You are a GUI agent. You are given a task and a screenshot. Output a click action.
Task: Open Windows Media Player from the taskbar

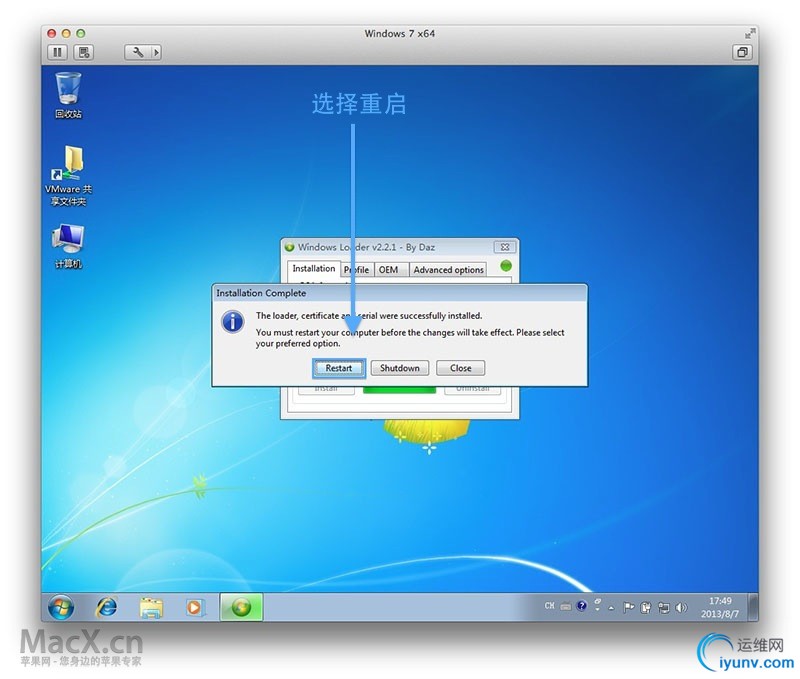coord(194,608)
